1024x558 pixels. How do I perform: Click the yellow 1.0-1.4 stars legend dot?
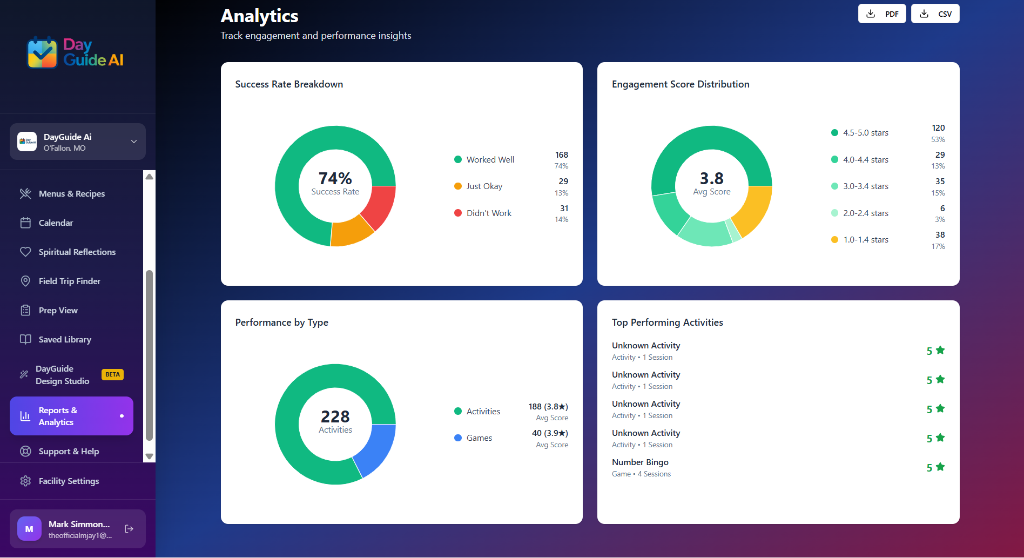pos(834,240)
